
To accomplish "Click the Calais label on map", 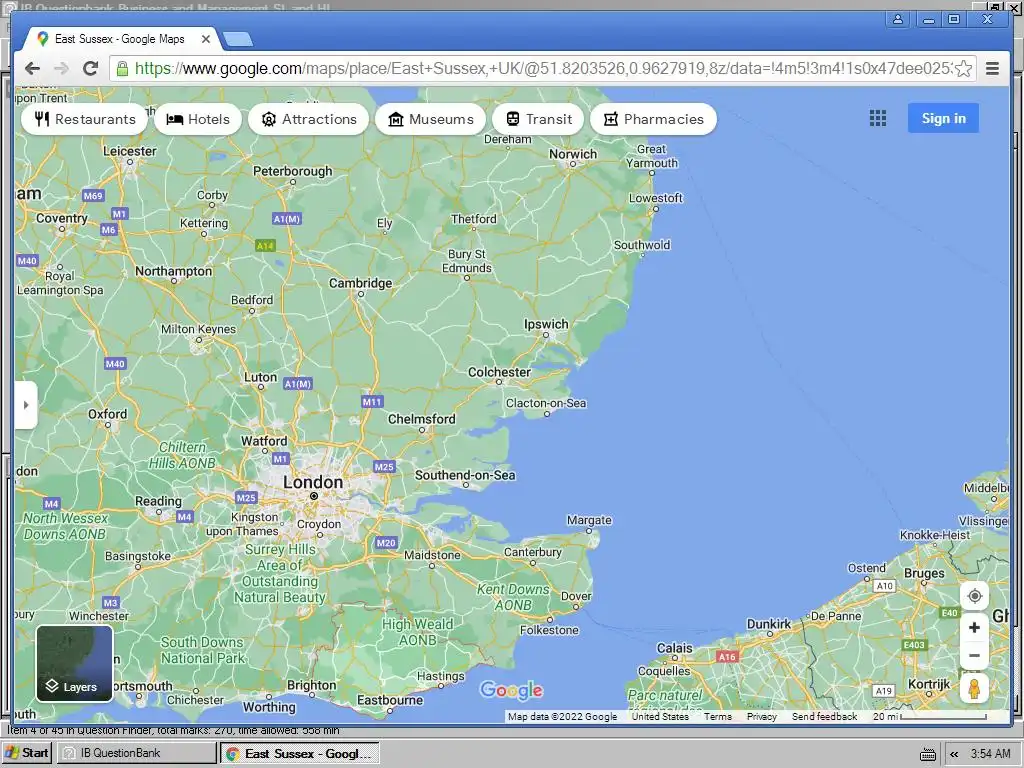I will click(x=675, y=648).
